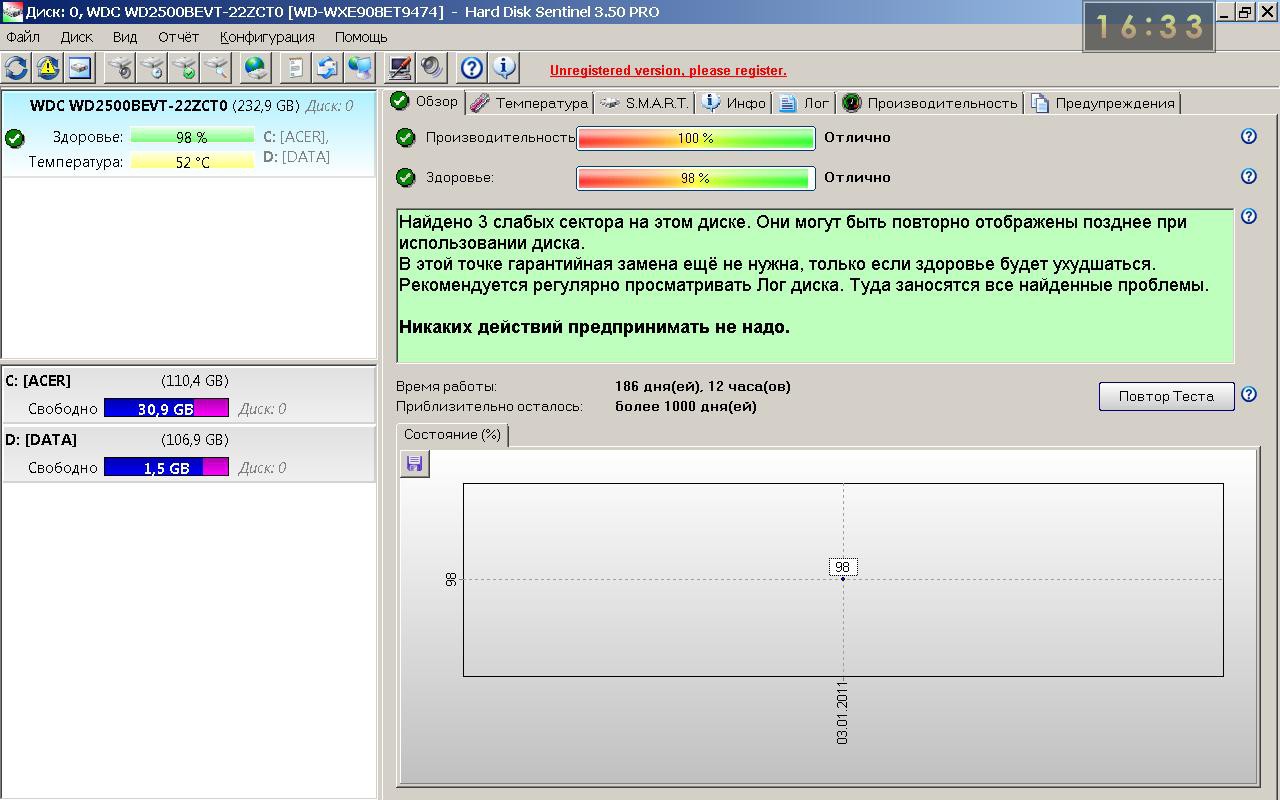Select disk WDC WD2500BEVT-22ZCT0 in list
This screenshot has height=800, width=1280.
point(189,134)
